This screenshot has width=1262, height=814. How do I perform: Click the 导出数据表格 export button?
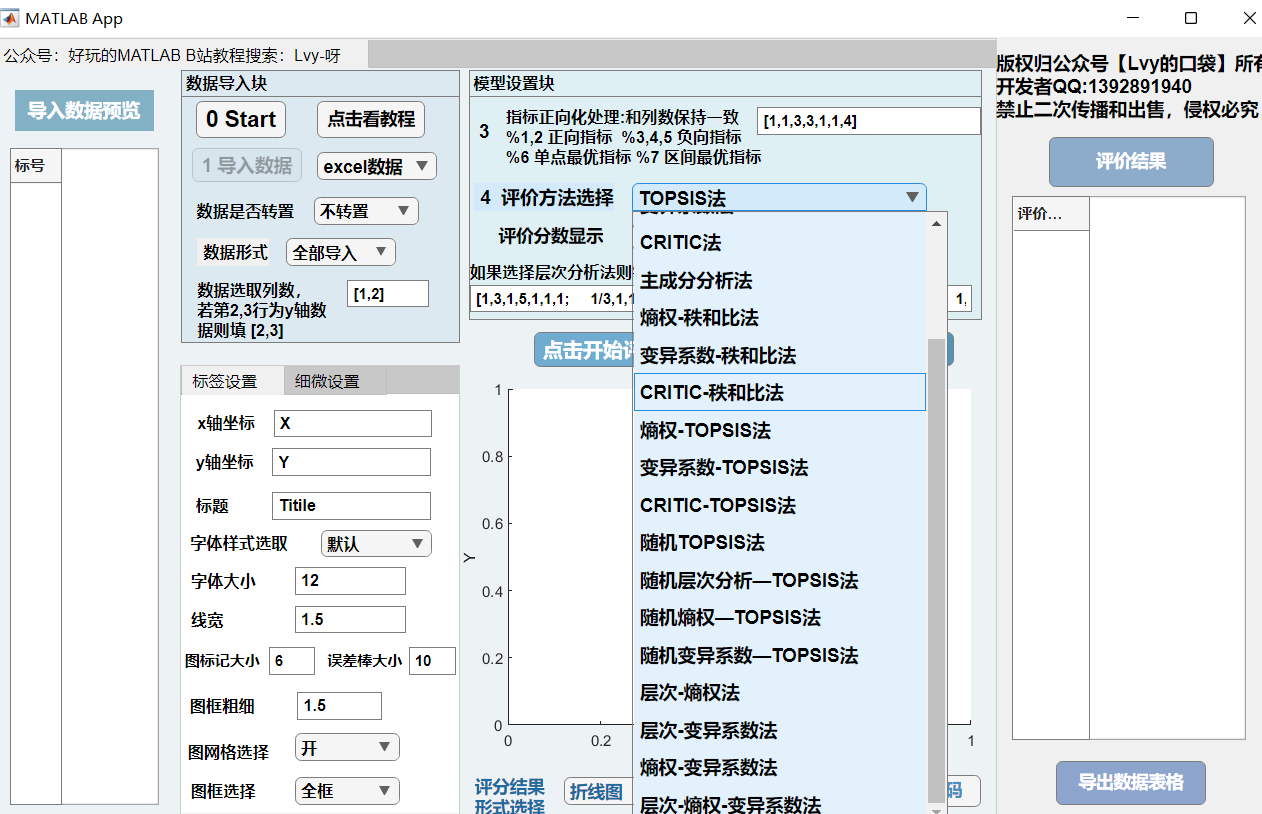pos(1130,783)
